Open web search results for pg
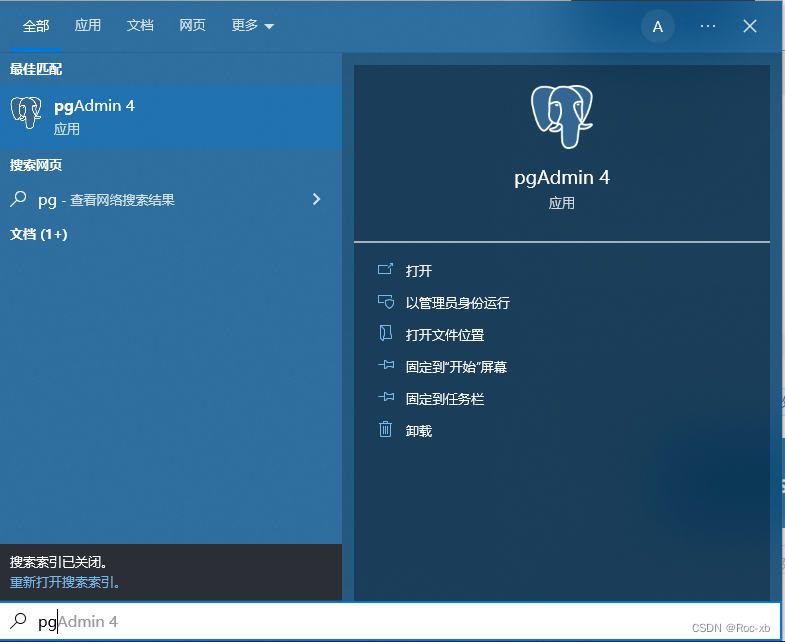The height and width of the screenshot is (642, 785). tap(171, 200)
